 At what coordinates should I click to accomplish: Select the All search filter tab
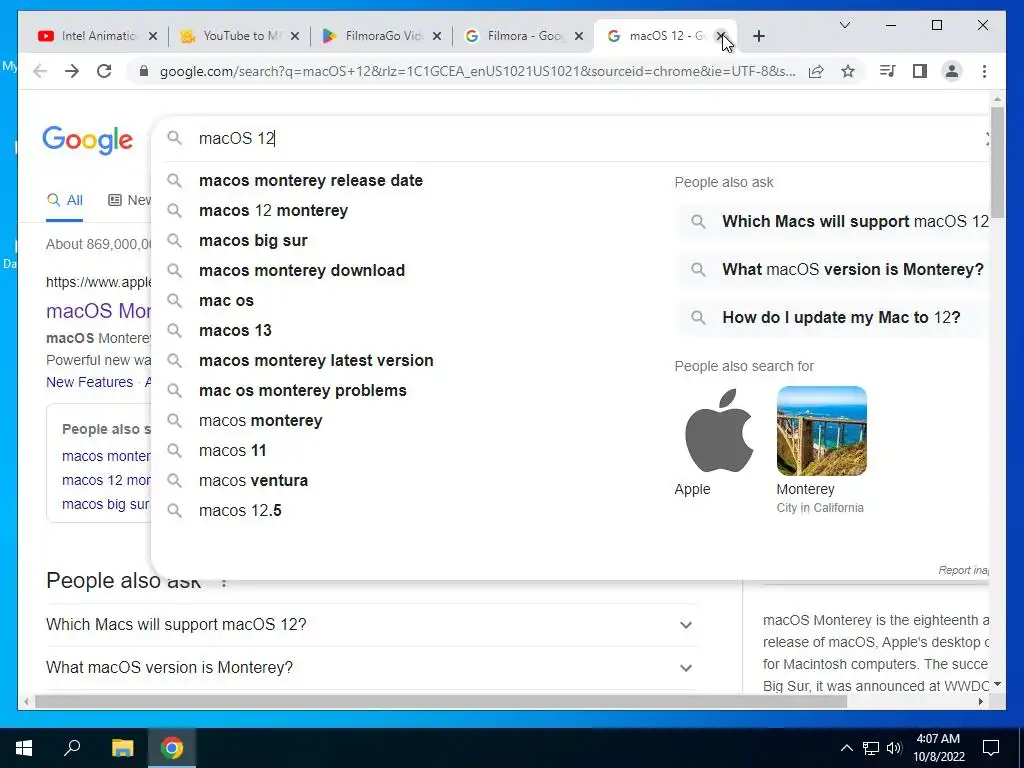65,200
